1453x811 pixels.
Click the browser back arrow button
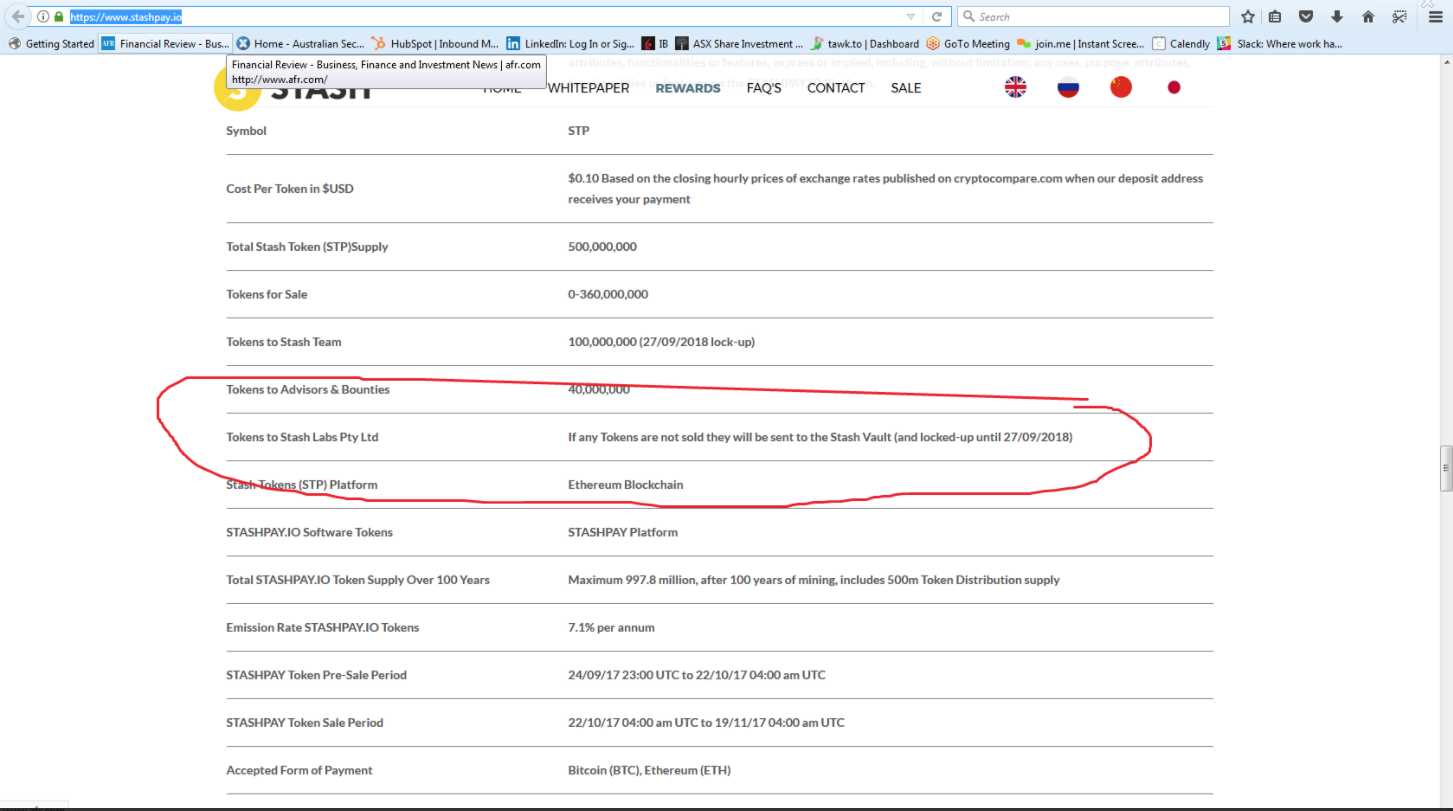pos(17,17)
